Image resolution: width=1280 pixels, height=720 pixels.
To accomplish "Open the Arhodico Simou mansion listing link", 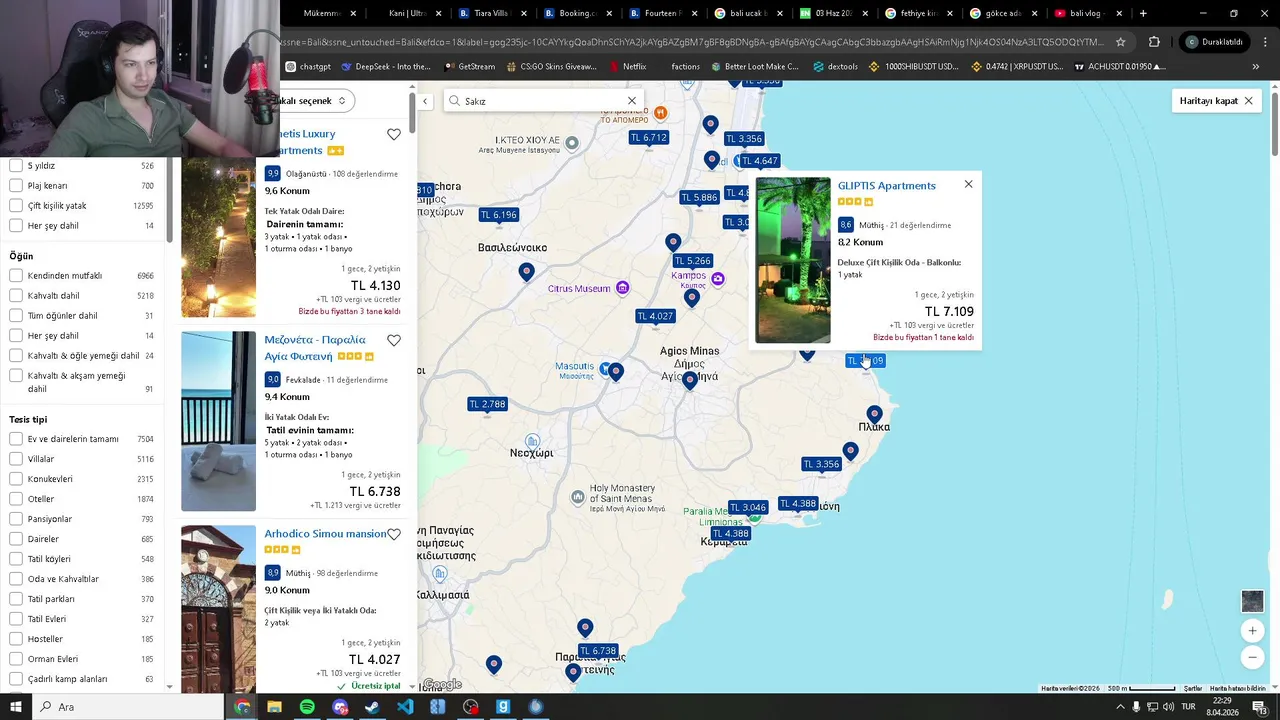I will 325,534.
